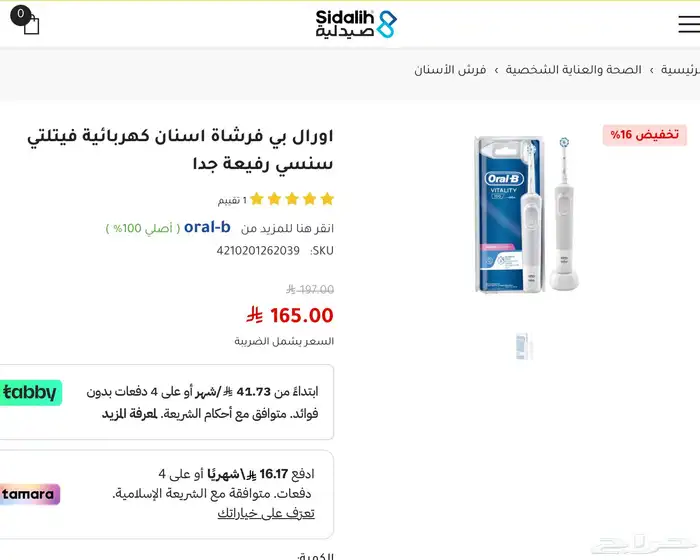Click the product title heading
700x560 pixels.
pos(180,150)
